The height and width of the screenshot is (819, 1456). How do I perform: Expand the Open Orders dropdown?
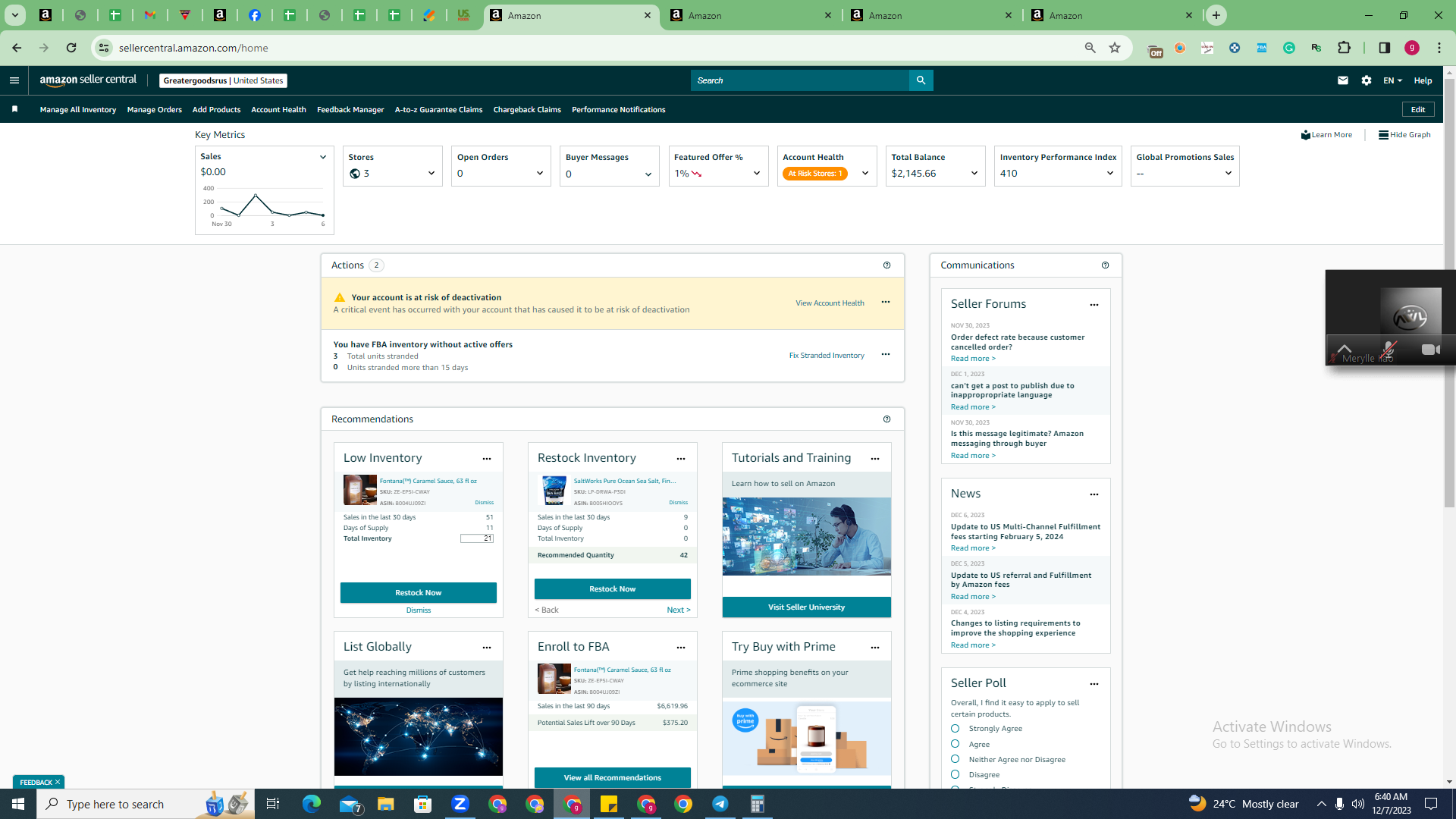(x=540, y=174)
